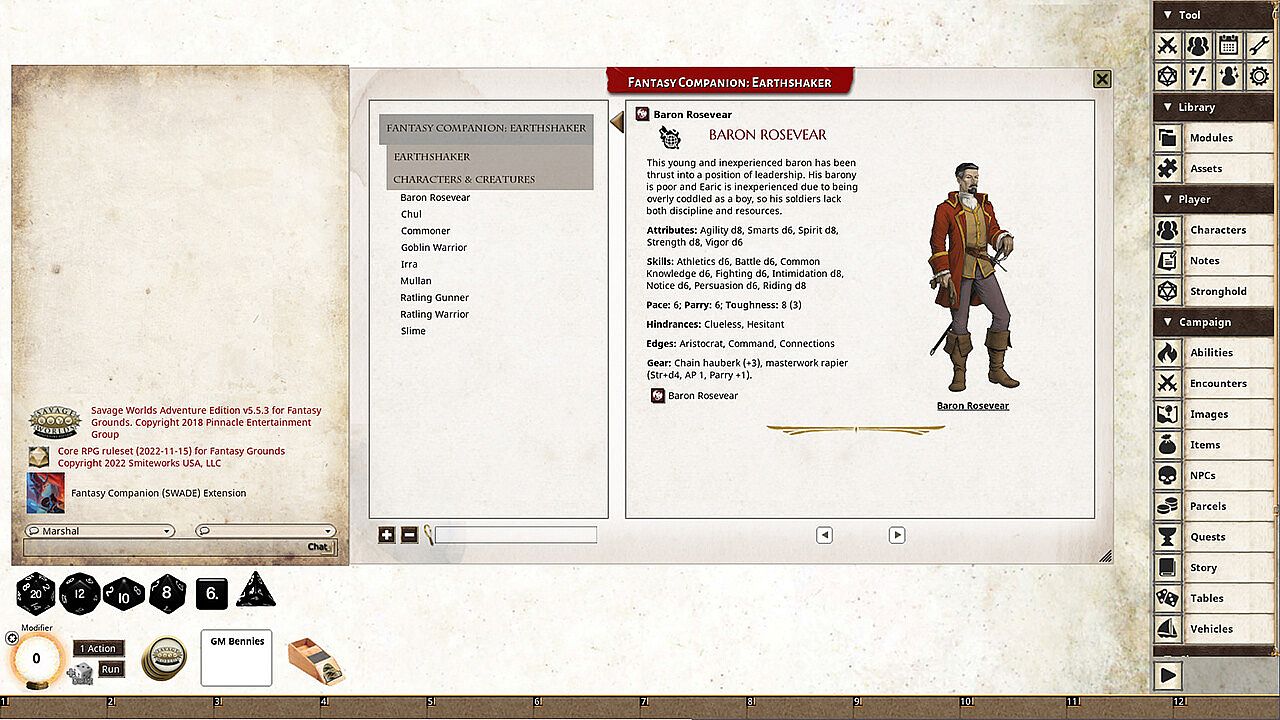This screenshot has height=720, width=1280.
Task: Select Goblin Warrior in the index list
Action: pos(434,248)
